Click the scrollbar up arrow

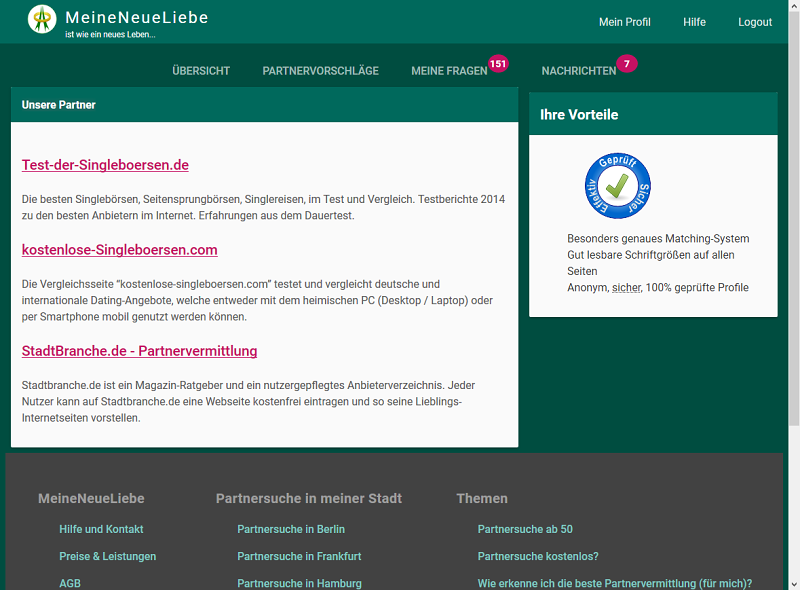(x=794, y=5)
